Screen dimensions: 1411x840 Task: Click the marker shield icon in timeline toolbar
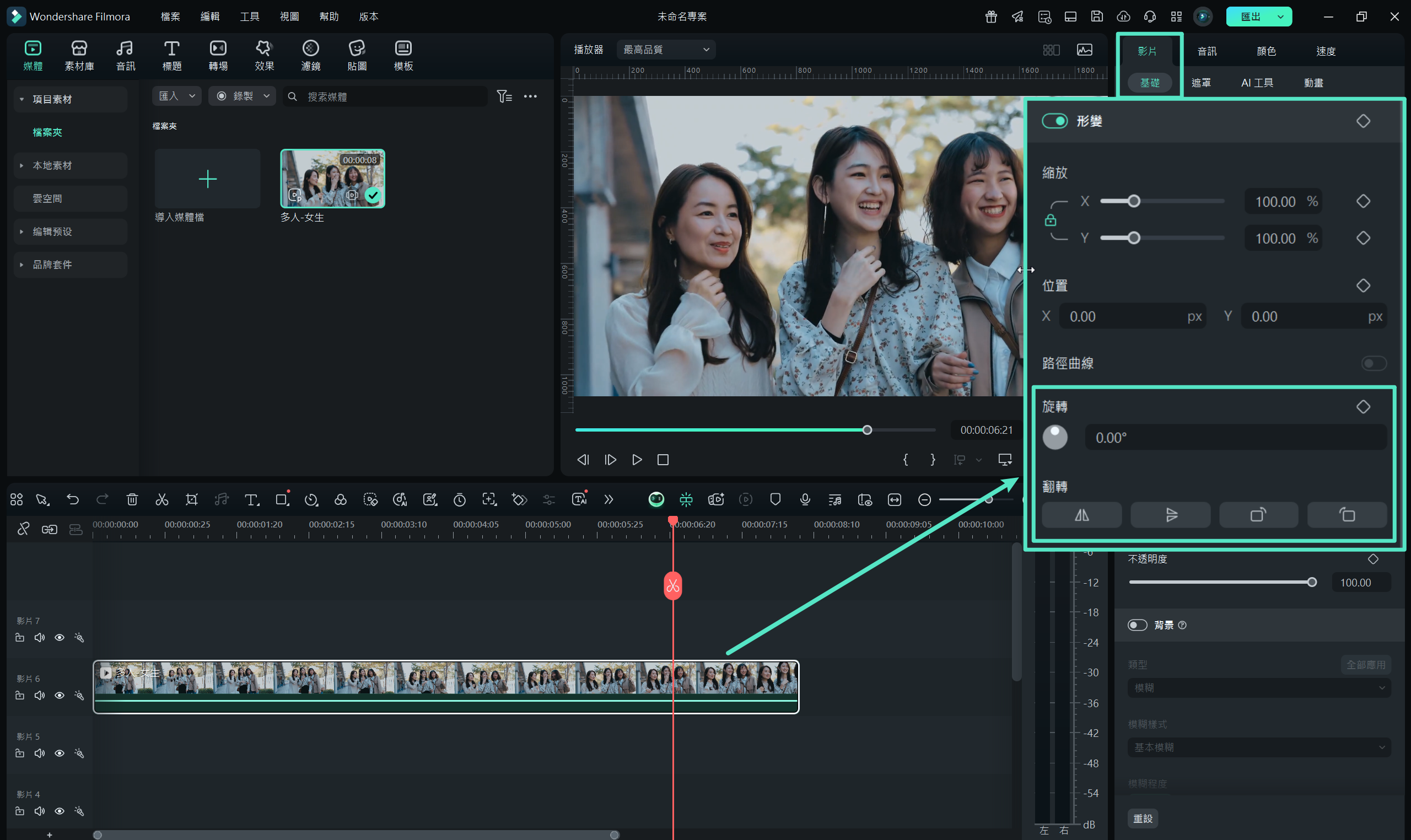click(775, 499)
